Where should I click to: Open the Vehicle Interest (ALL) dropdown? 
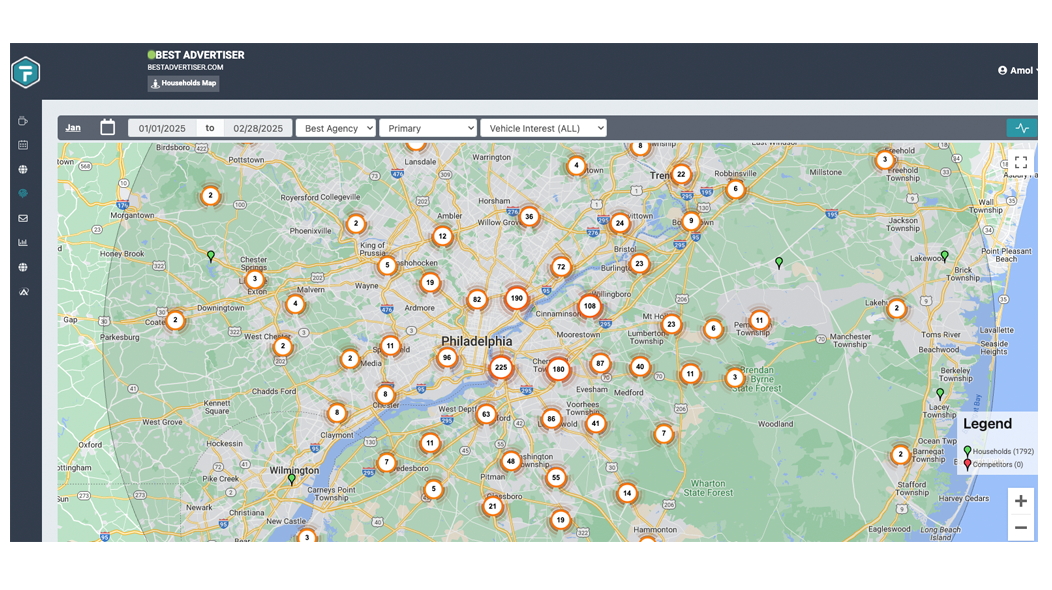(543, 128)
